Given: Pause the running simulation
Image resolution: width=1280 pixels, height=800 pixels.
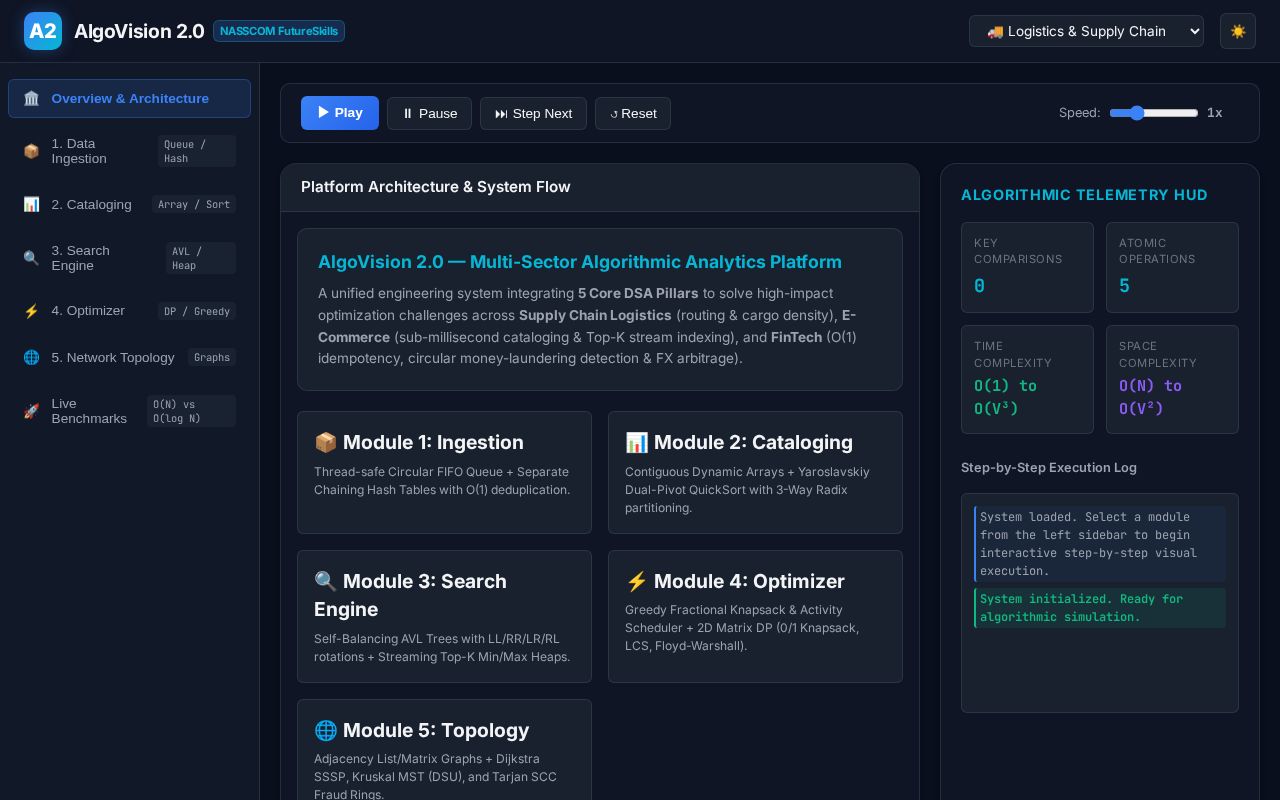Looking at the screenshot, I should tap(429, 113).
